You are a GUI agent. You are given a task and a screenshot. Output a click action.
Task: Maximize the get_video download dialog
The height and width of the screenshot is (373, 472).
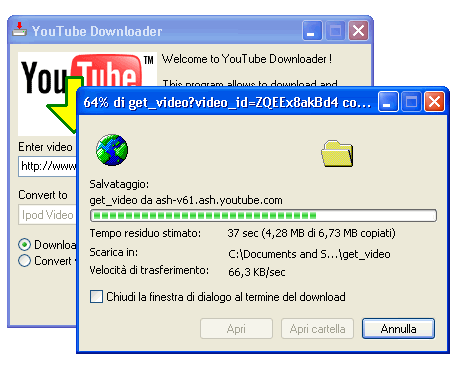[x=411, y=102]
